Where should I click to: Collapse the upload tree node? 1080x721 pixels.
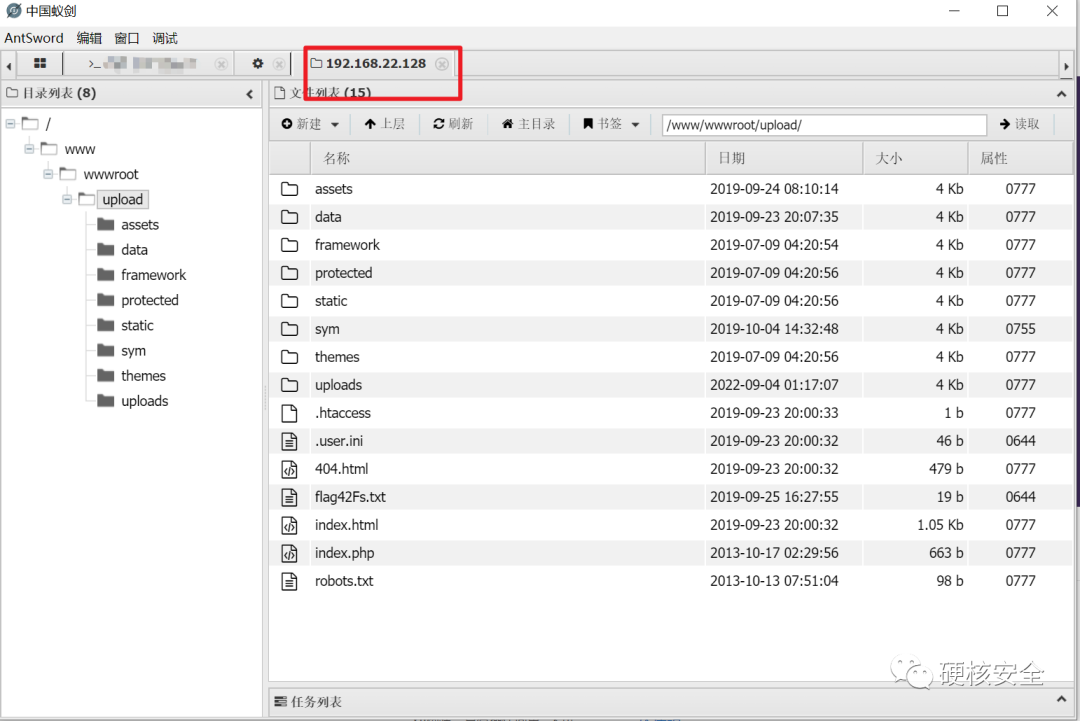point(67,200)
